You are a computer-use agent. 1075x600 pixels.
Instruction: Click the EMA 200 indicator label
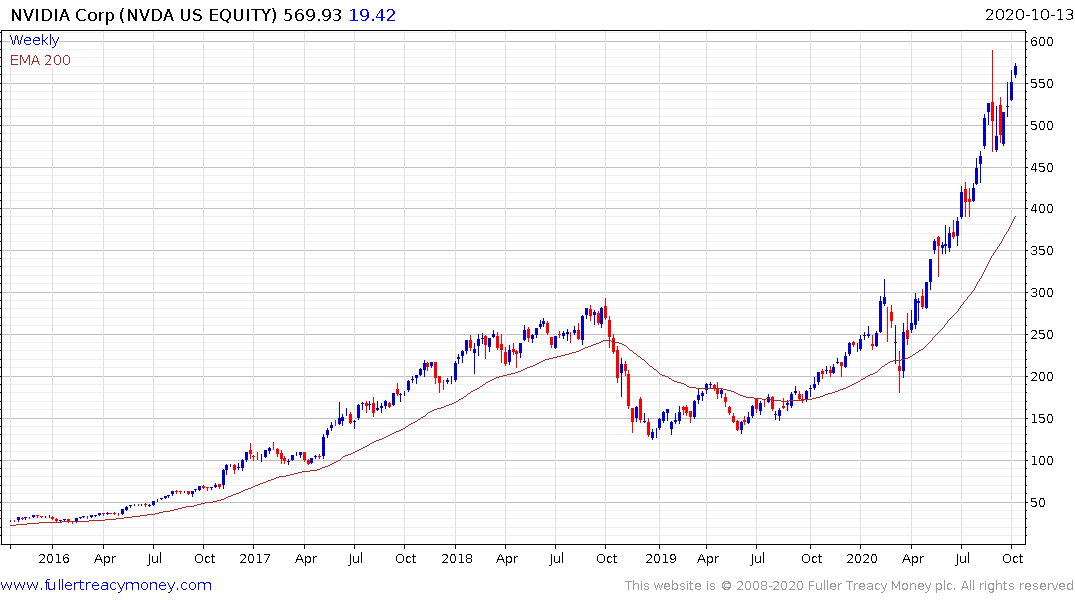(x=40, y=60)
